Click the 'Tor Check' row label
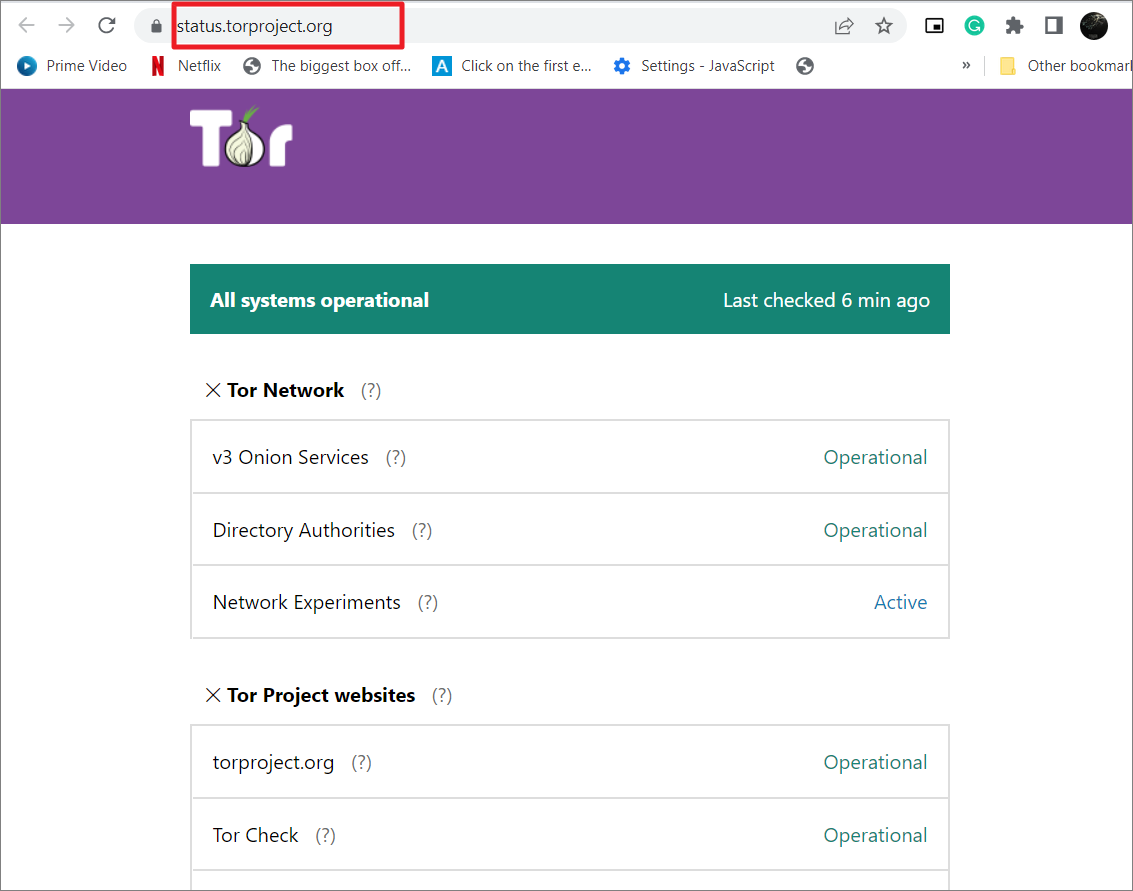The height and width of the screenshot is (891, 1133). 255,835
